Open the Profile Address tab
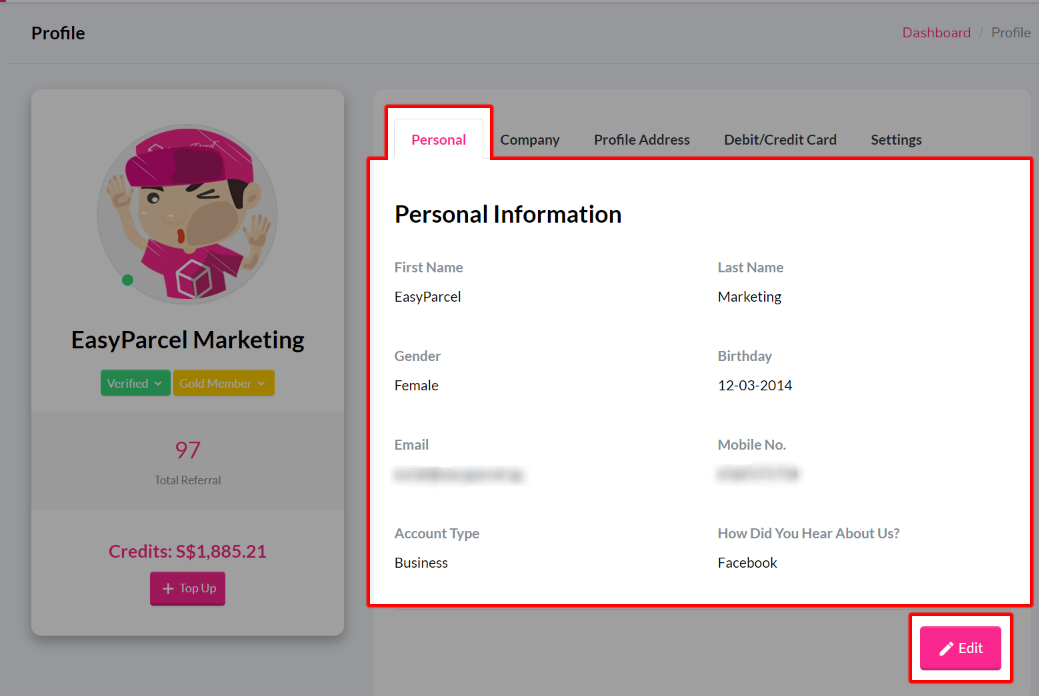Viewport: 1039px width, 696px height. click(x=641, y=139)
